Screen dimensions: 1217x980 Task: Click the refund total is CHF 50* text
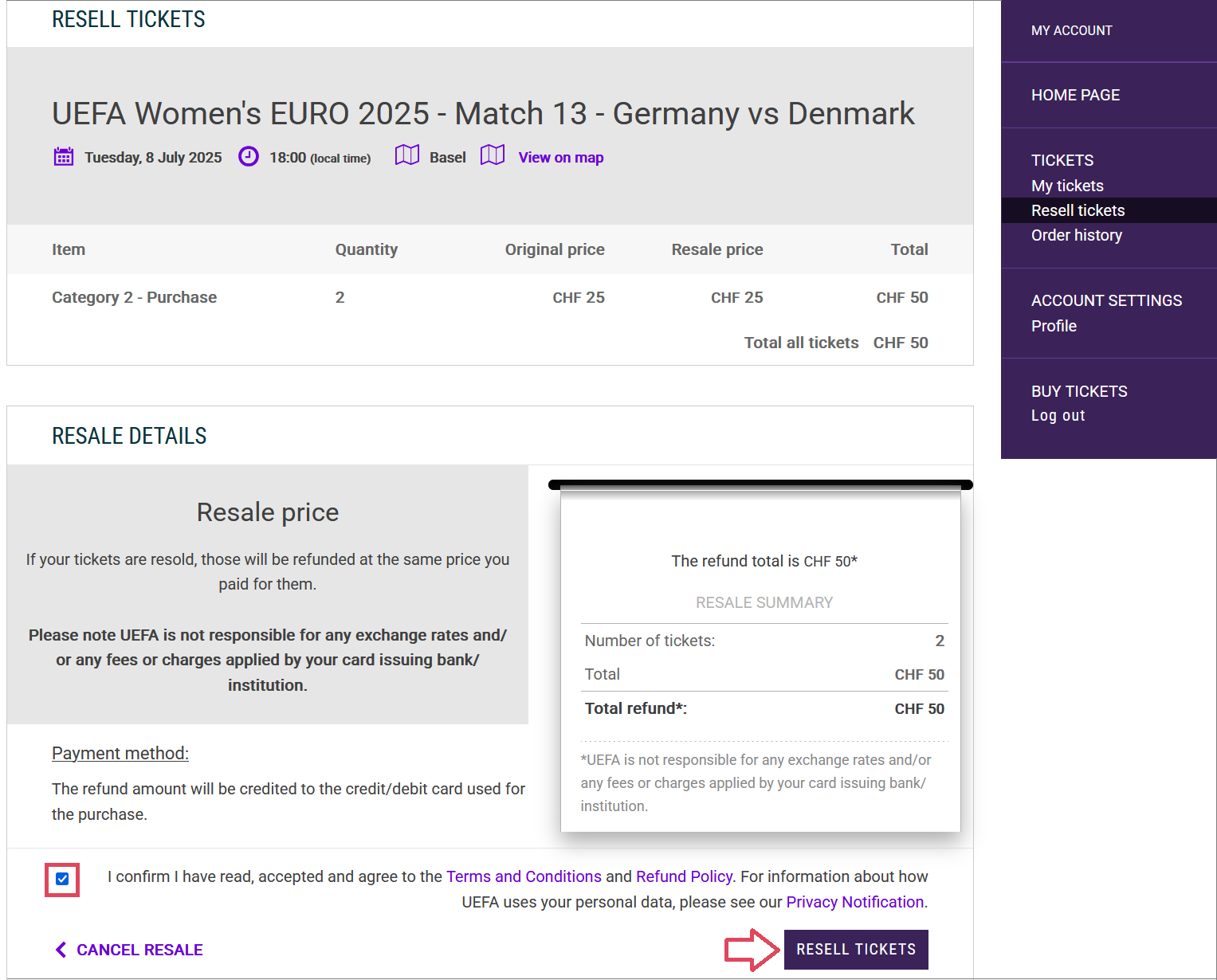click(x=764, y=561)
